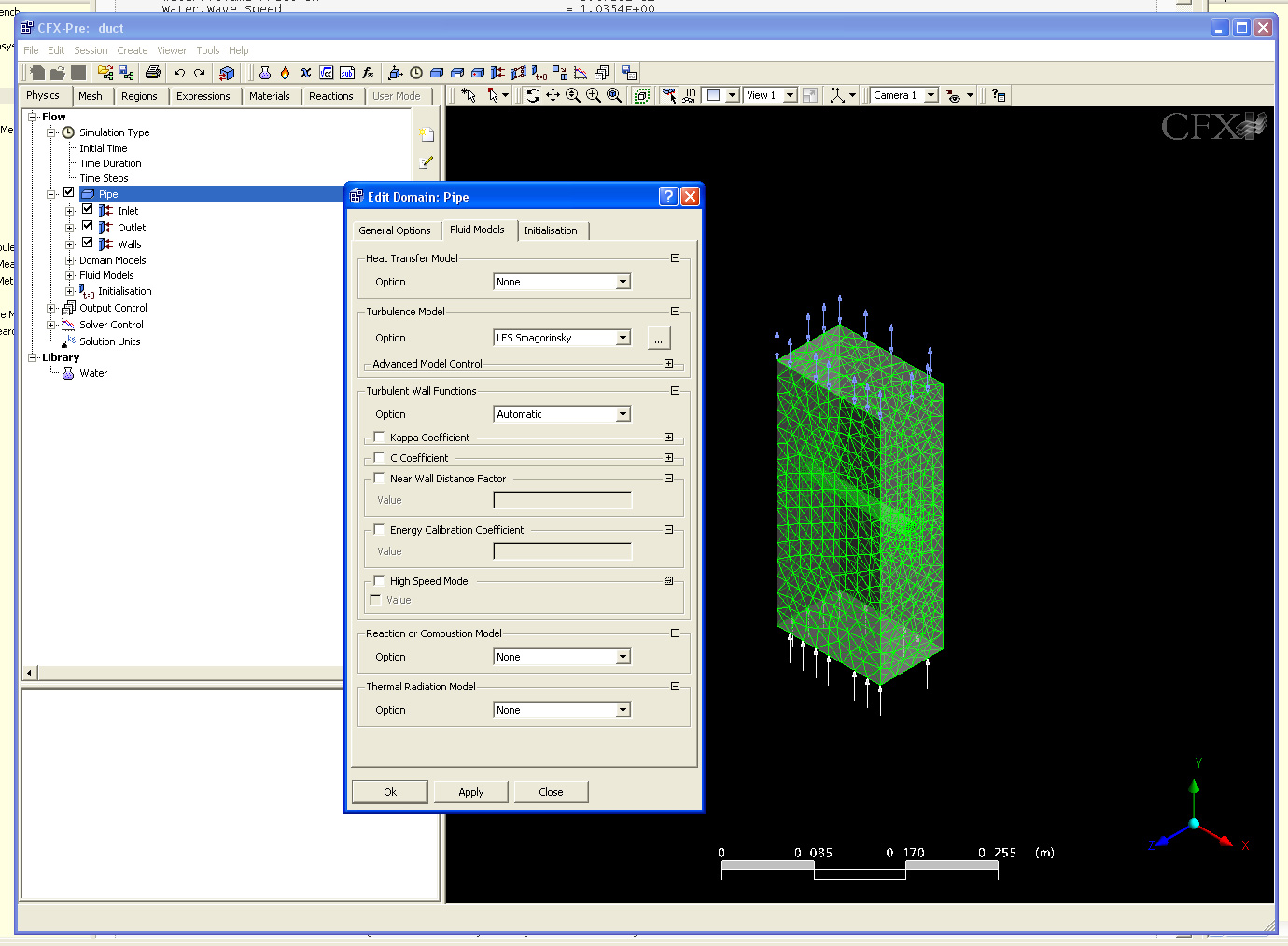The image size is (1288, 946).
Task: Open Reaction or Combustion Model dropdown
Action: 562,657
